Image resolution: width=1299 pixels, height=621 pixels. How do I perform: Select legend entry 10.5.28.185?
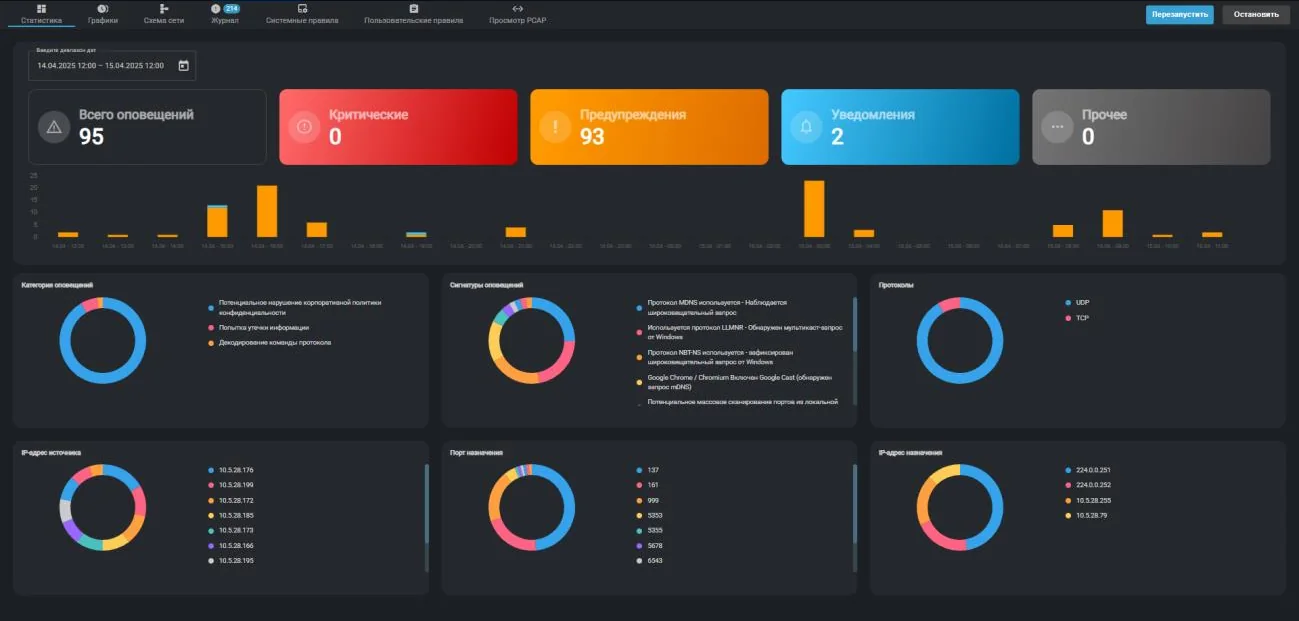(x=231, y=516)
